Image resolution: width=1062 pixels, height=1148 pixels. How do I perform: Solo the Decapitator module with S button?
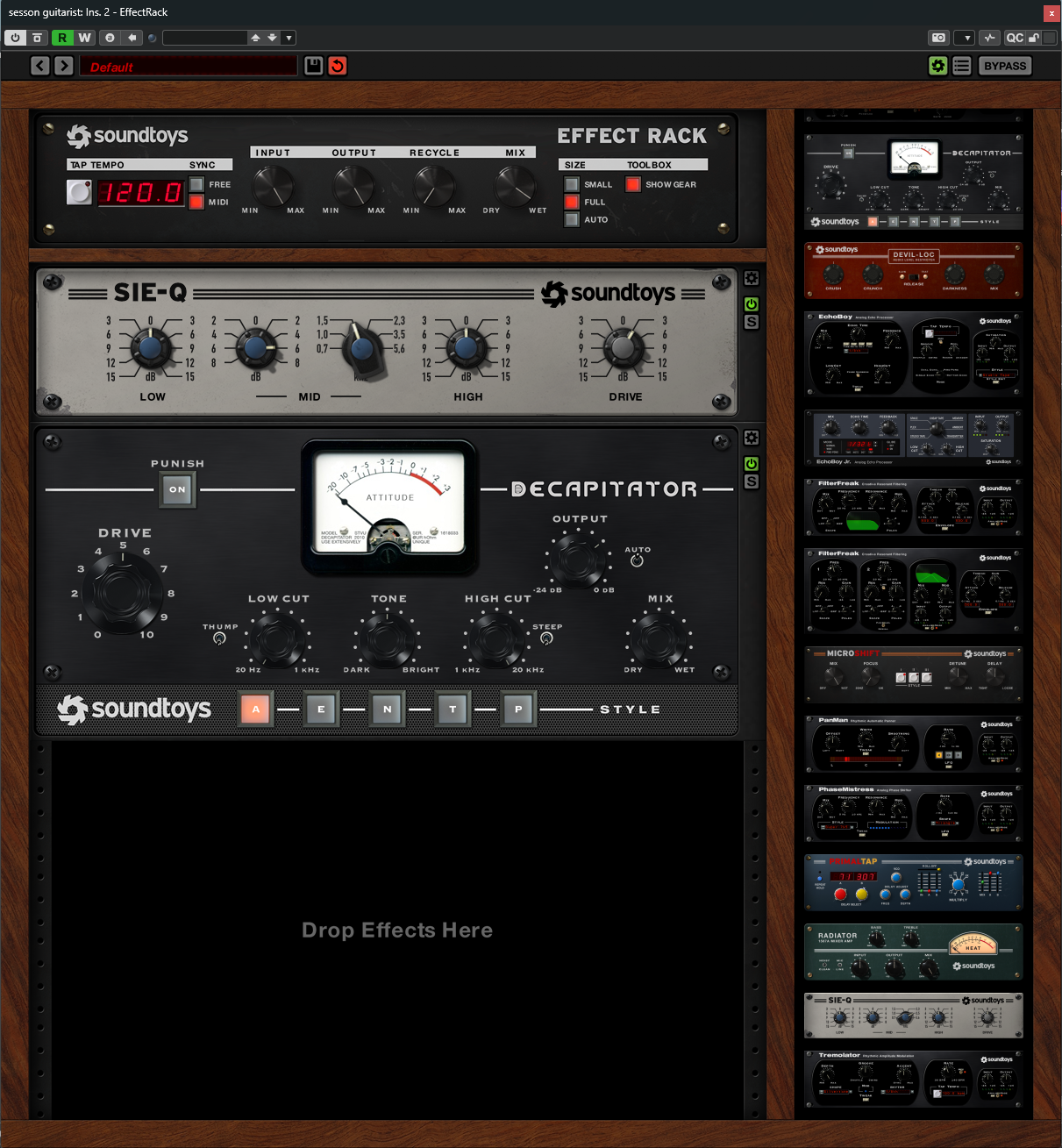click(x=752, y=481)
